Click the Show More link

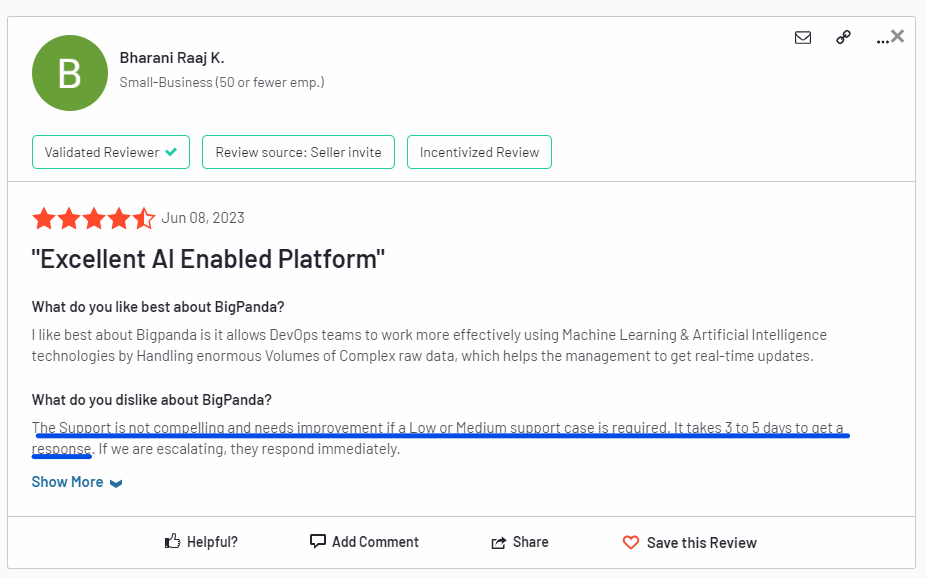click(67, 482)
